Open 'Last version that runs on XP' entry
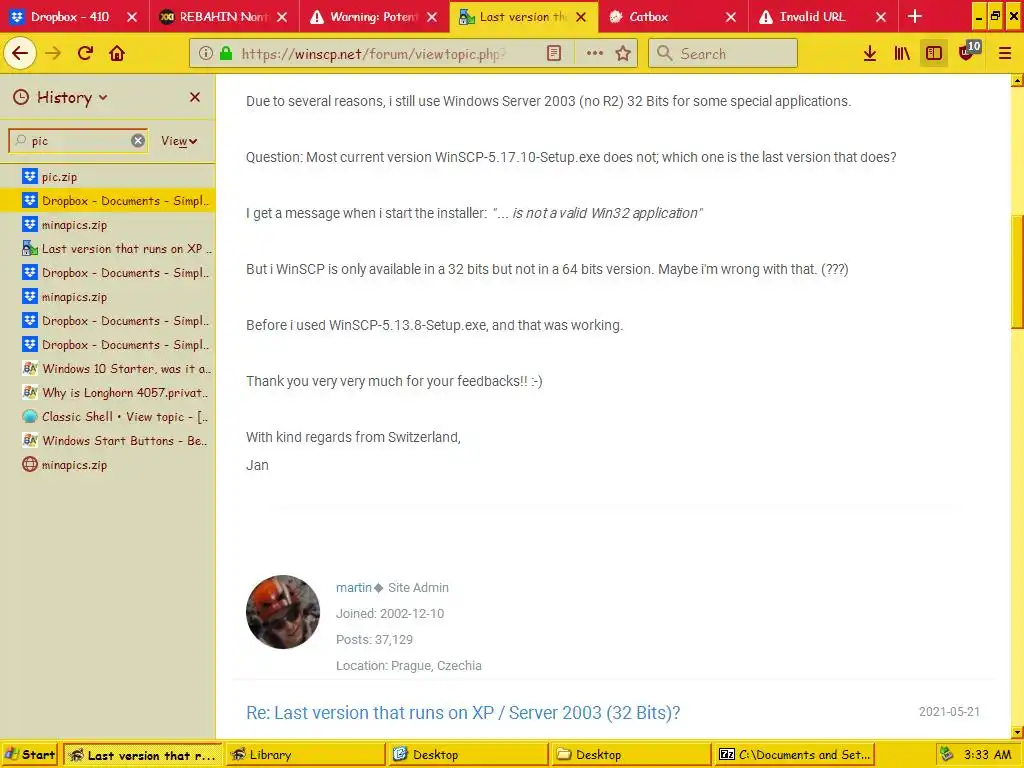Screen dimensions: 1024x768 (x=108, y=249)
